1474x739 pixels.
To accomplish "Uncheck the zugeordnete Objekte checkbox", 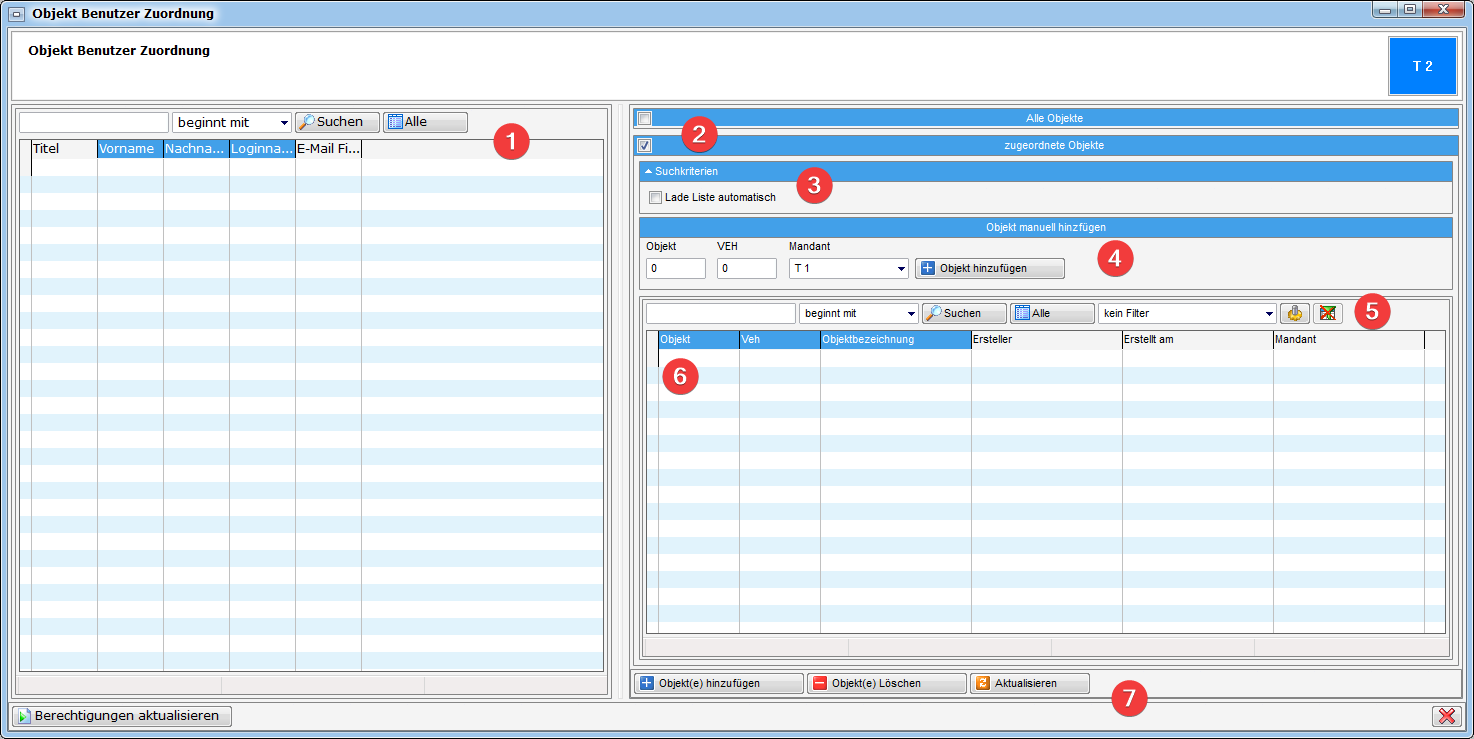I will point(645,145).
